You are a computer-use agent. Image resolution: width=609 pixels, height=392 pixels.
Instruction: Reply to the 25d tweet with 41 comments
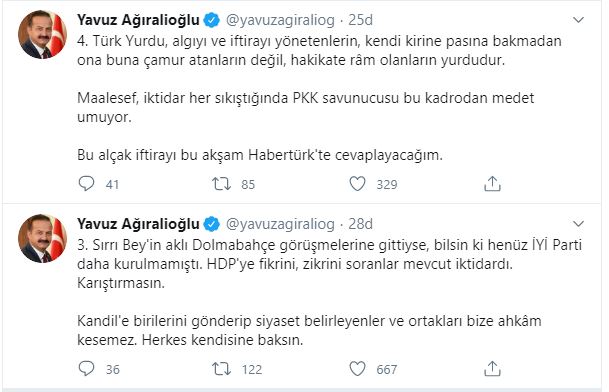pyautogui.click(x=86, y=183)
